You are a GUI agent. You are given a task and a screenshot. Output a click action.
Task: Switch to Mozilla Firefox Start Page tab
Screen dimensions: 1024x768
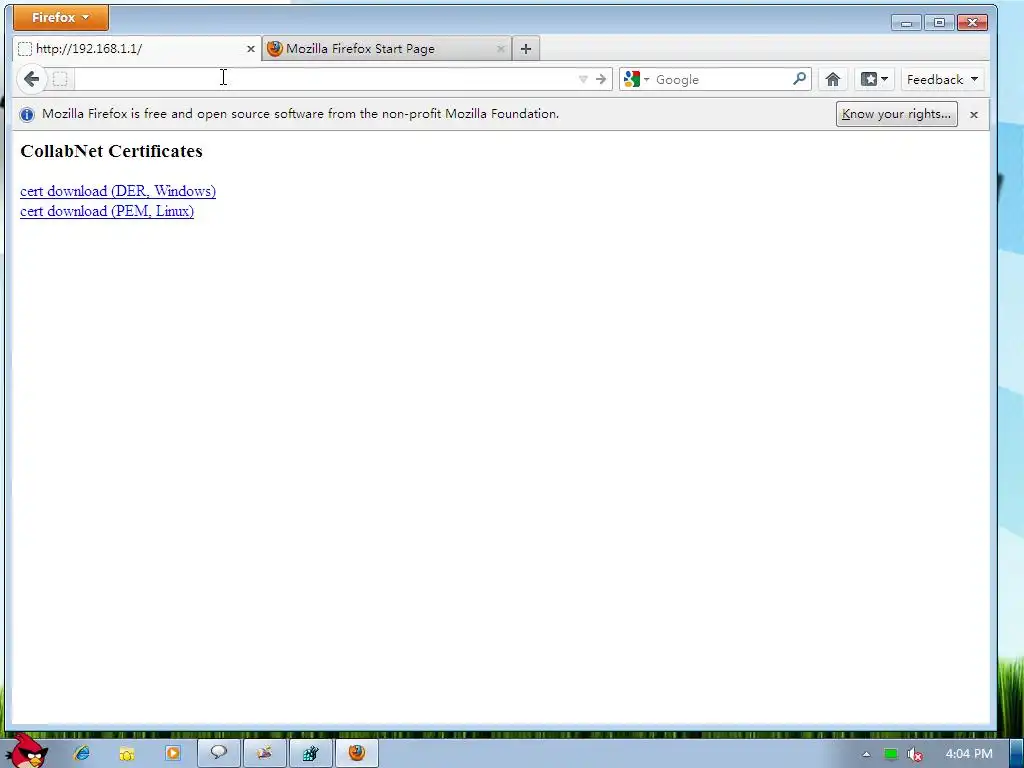[386, 49]
